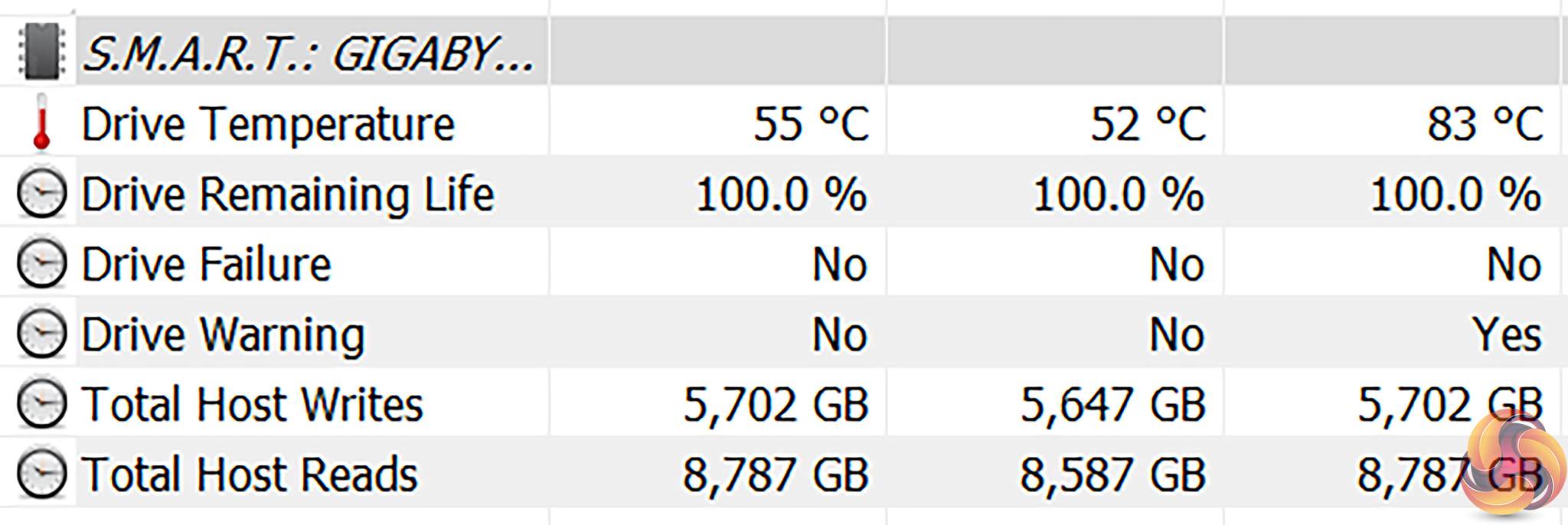Click the clock icon beside Total Host Reads

pos(41,474)
